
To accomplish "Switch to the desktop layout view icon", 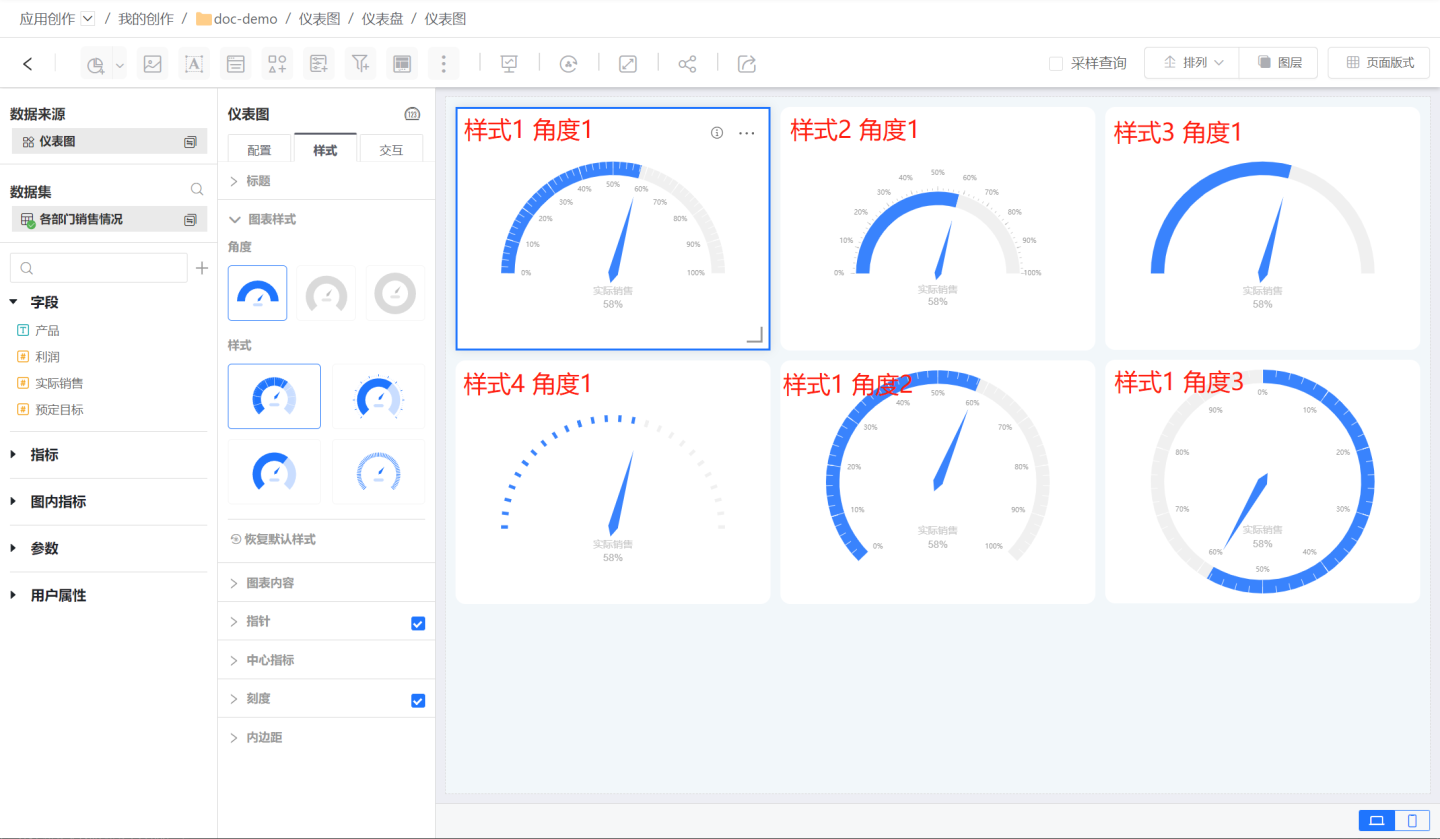I will (x=1376, y=821).
